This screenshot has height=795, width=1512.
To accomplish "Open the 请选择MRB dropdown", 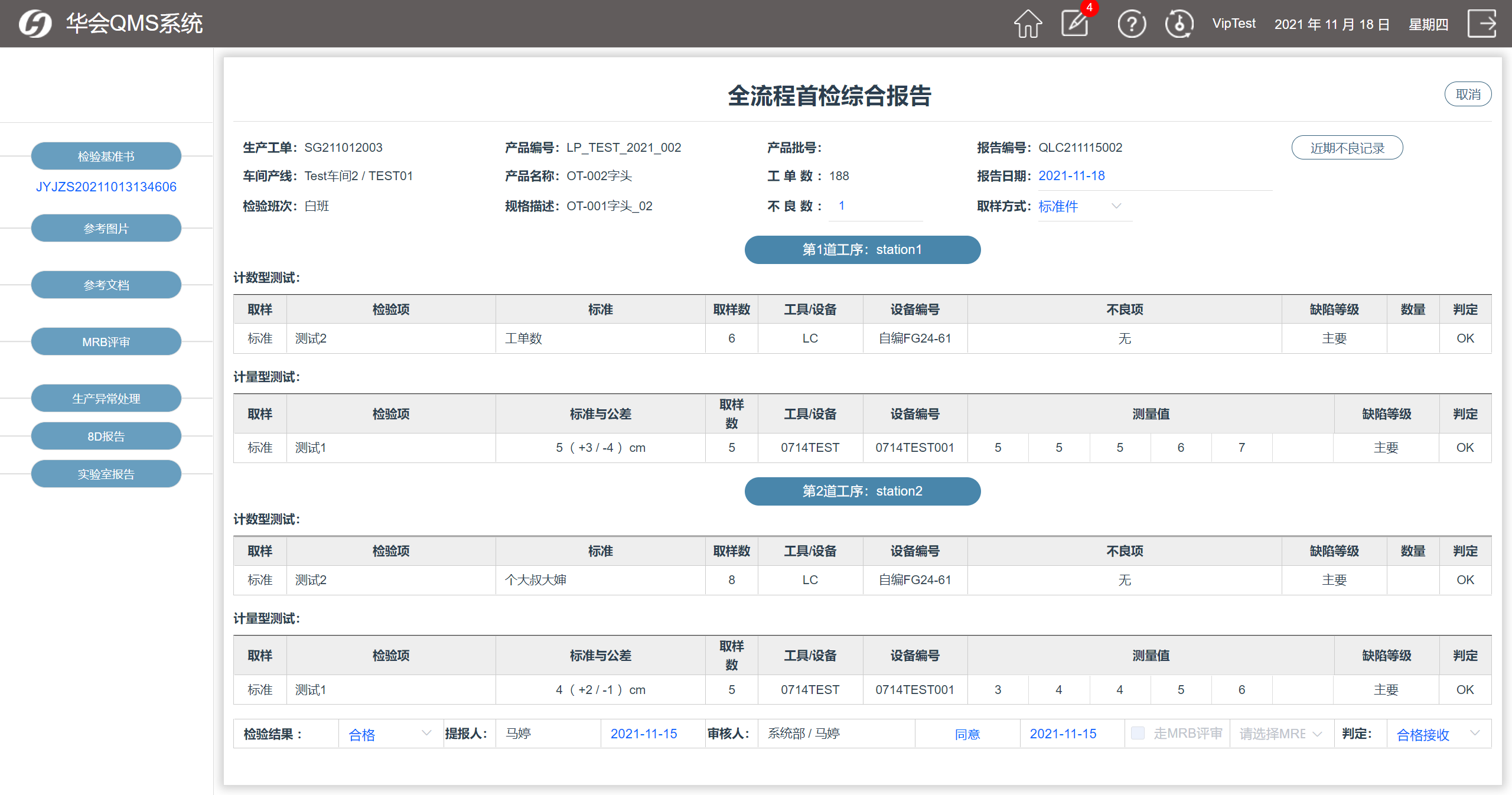I will point(1280,734).
